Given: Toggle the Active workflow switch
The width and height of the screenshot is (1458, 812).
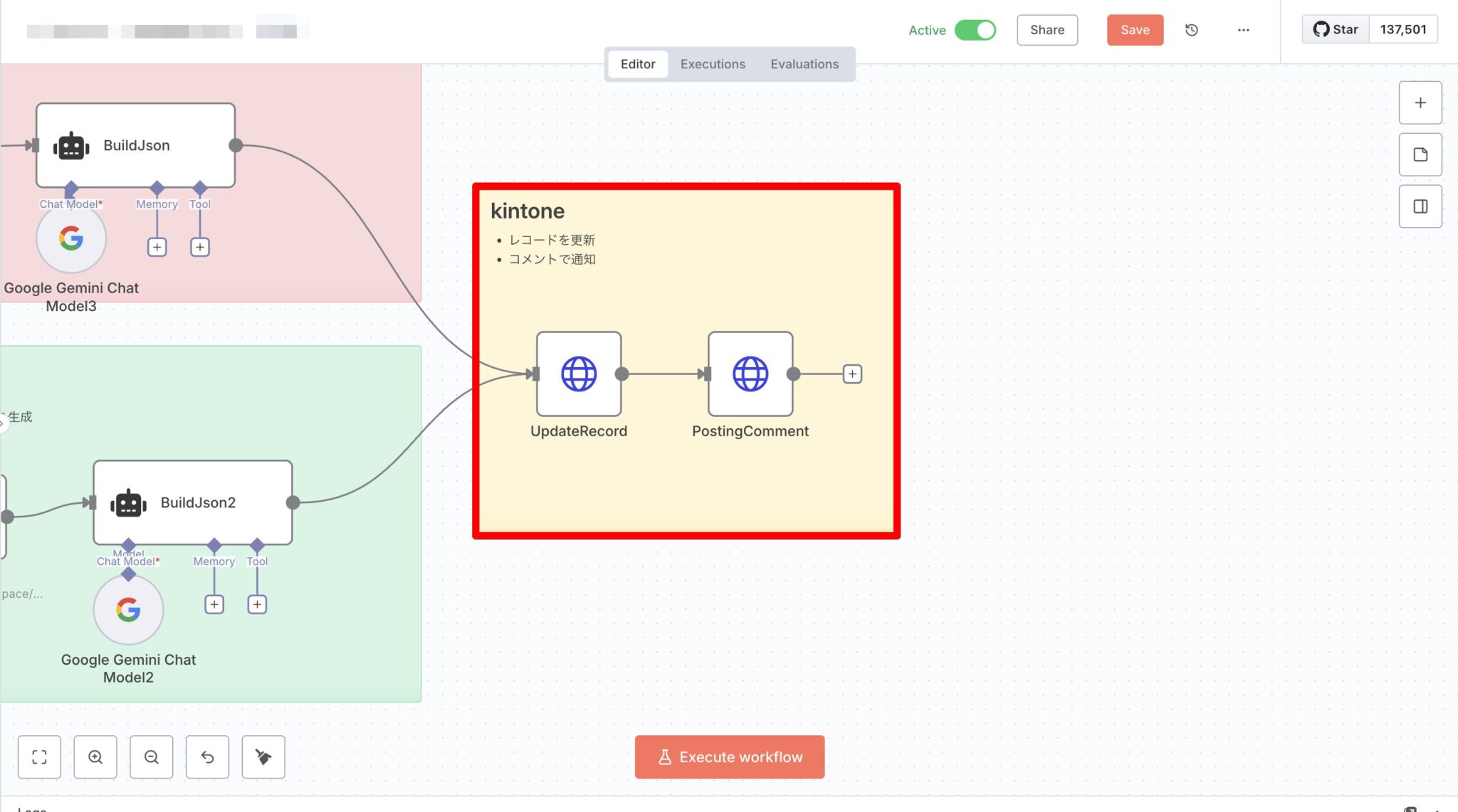Looking at the screenshot, I should pyautogui.click(x=975, y=30).
